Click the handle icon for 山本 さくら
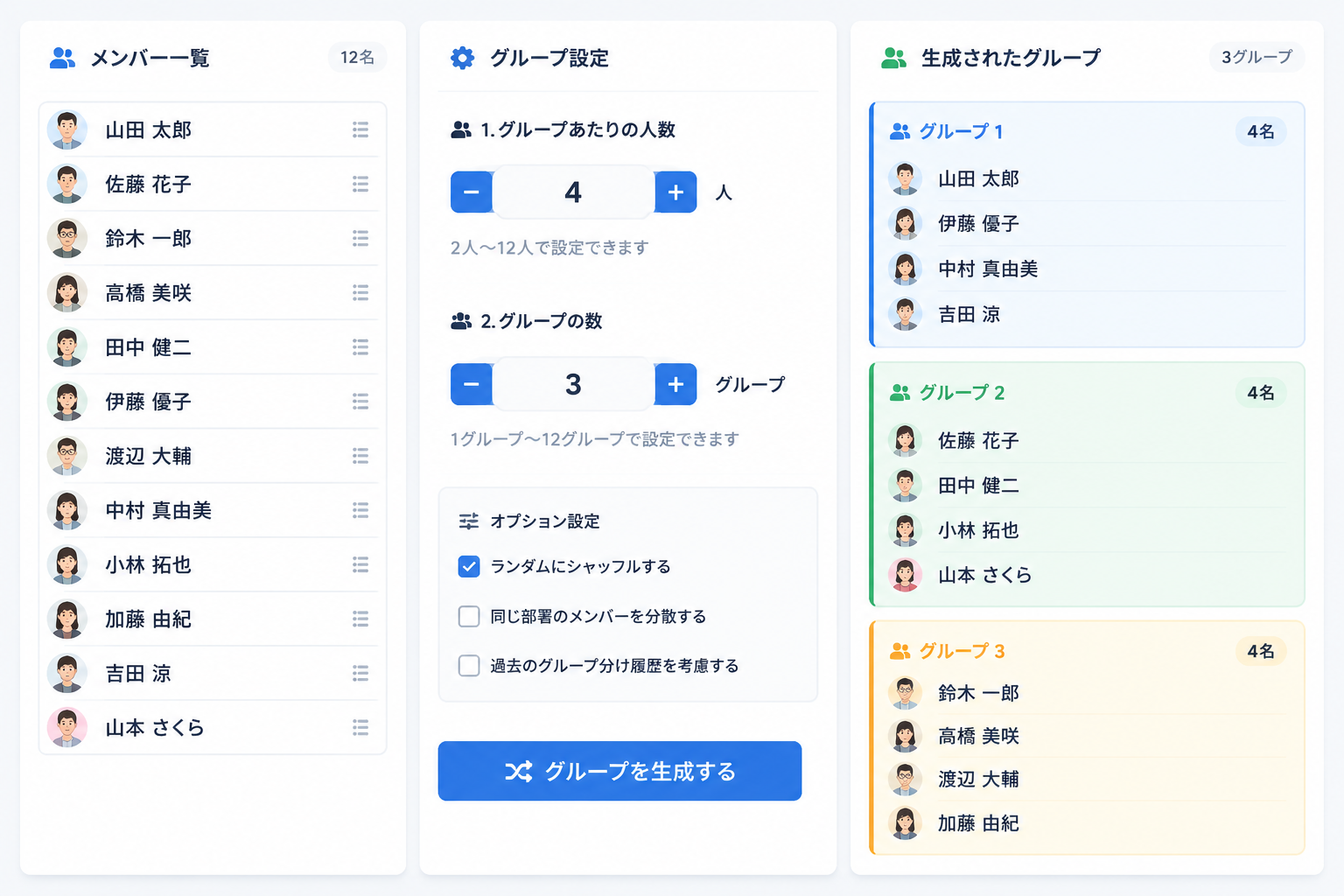The image size is (1344, 896). (x=360, y=728)
